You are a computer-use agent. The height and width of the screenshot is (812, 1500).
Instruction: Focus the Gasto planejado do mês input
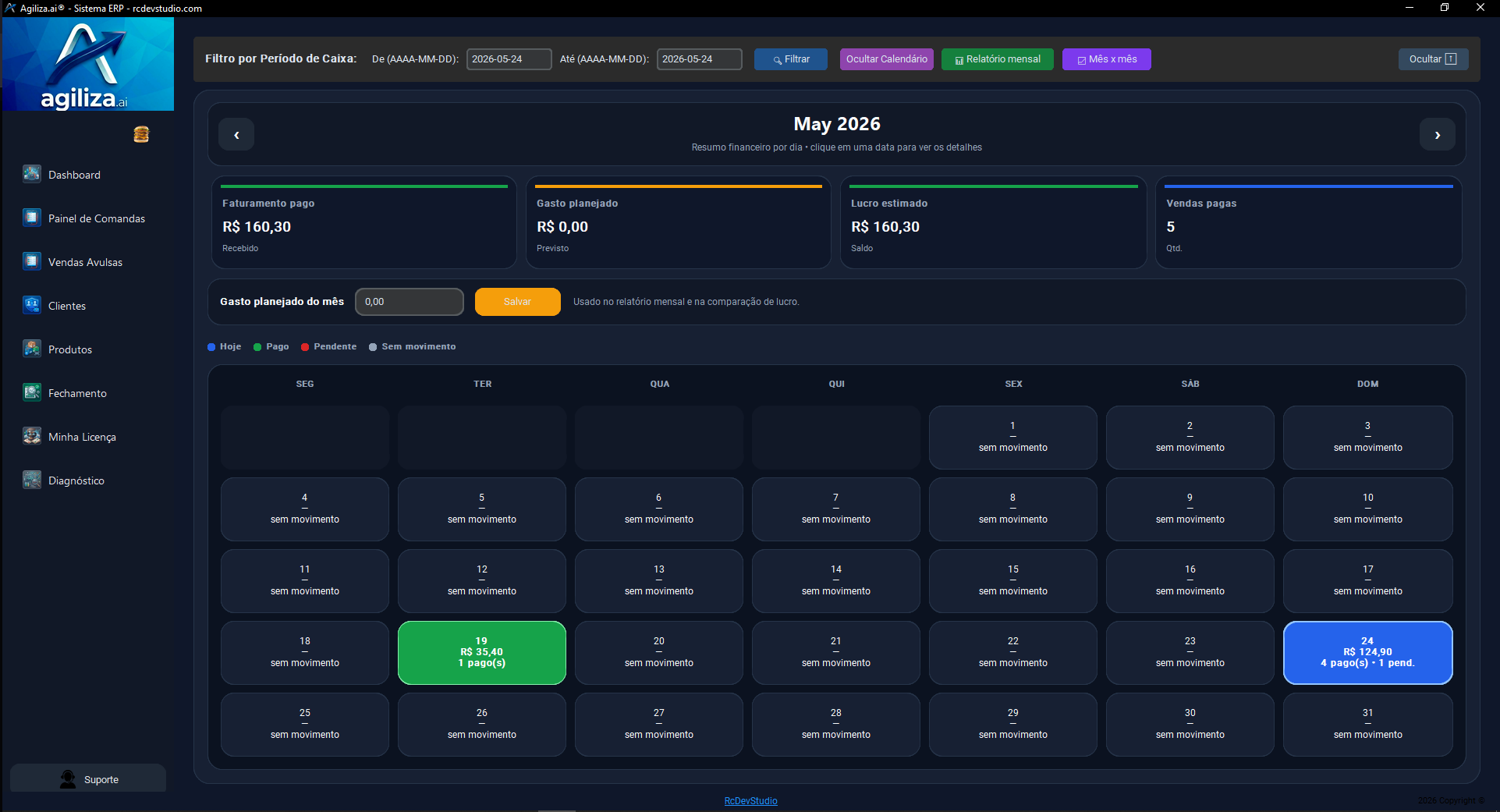(410, 302)
